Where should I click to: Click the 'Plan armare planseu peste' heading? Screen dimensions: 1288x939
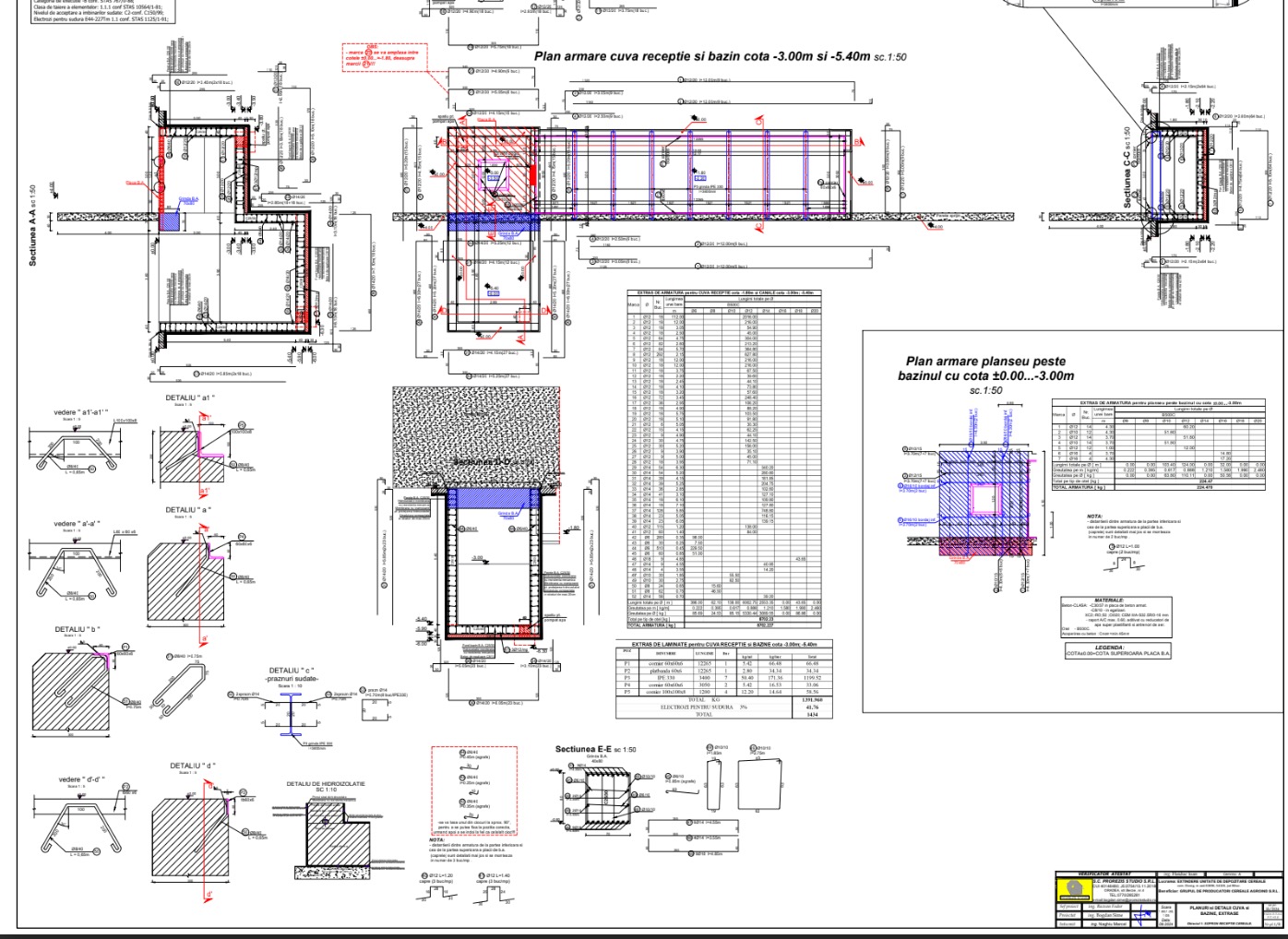tap(985, 368)
